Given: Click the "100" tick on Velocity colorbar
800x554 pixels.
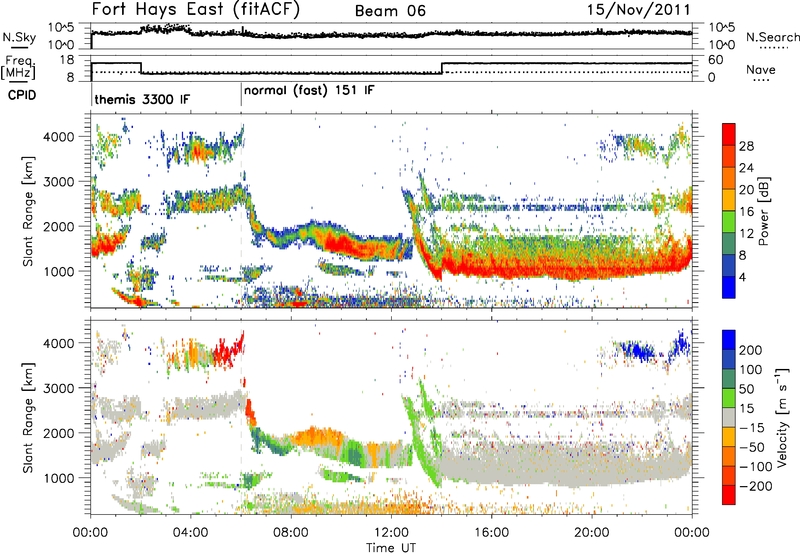Looking at the screenshot, I should (x=751, y=369).
